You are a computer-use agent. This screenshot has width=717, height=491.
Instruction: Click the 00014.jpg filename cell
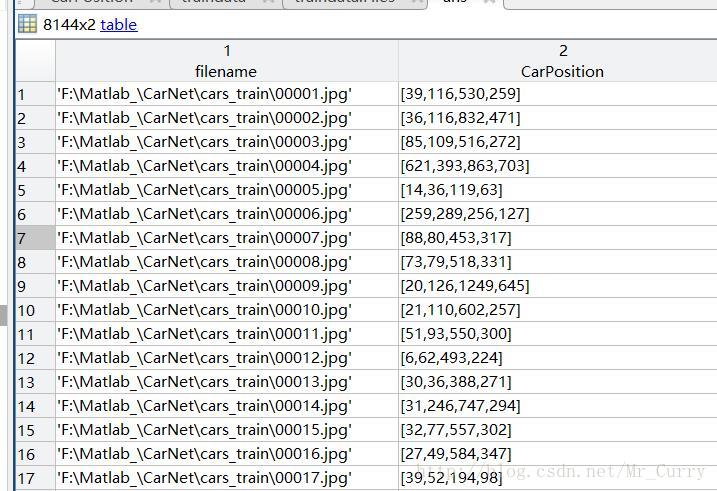pos(227,406)
